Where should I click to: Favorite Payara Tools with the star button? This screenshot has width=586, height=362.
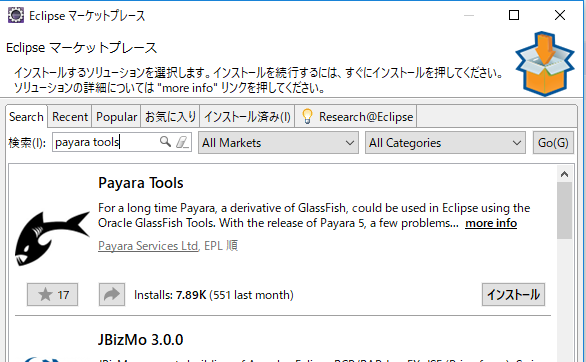click(52, 294)
